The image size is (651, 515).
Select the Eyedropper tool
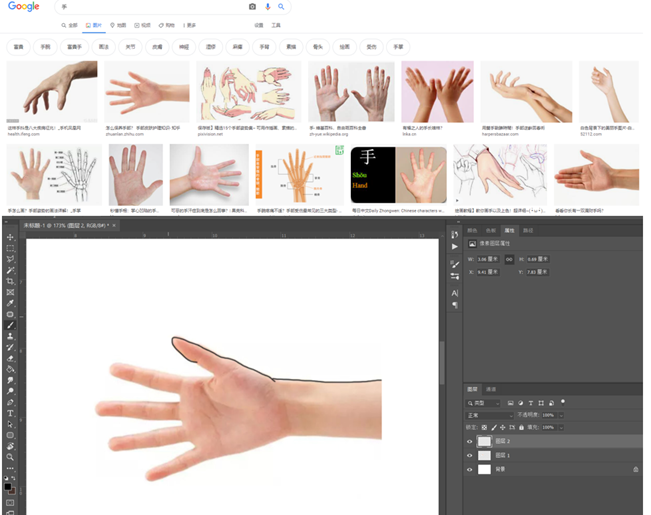(10, 303)
